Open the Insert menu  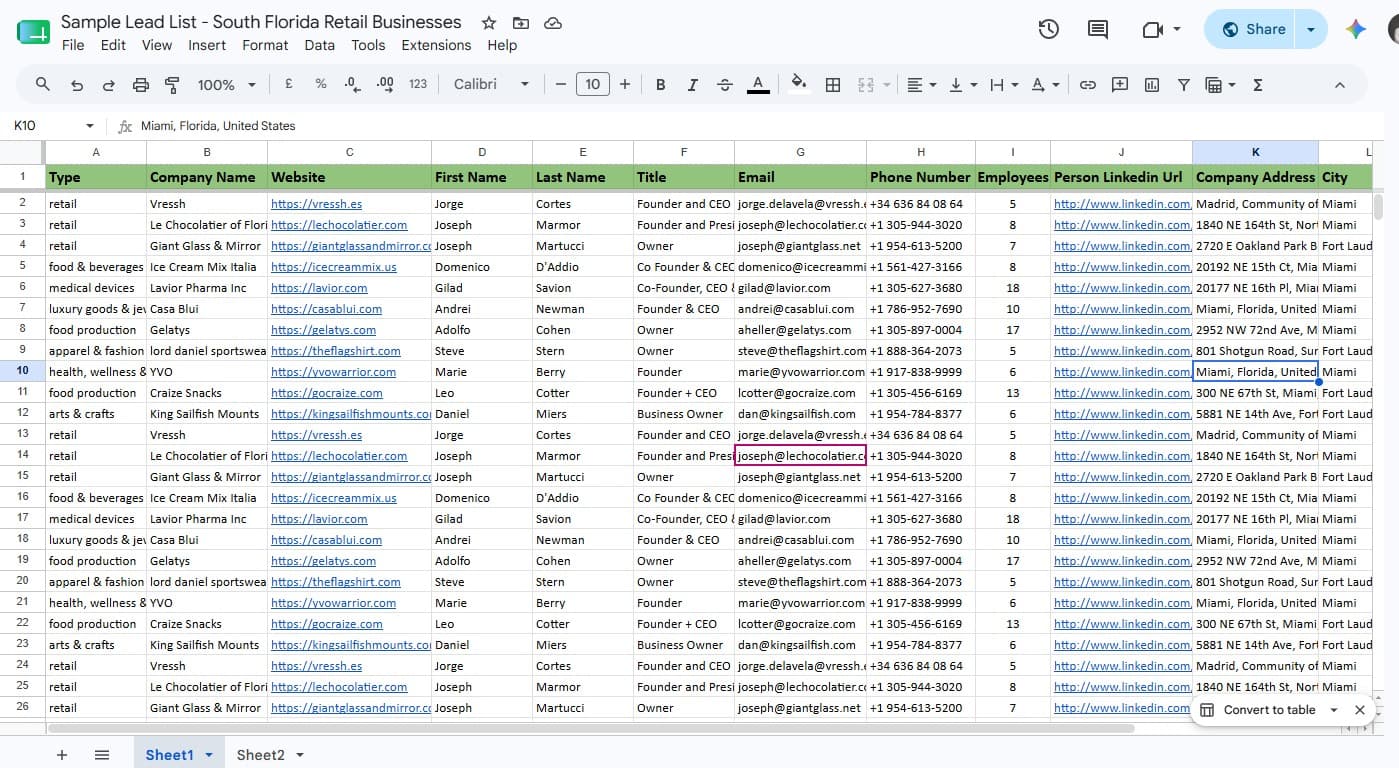tap(207, 45)
